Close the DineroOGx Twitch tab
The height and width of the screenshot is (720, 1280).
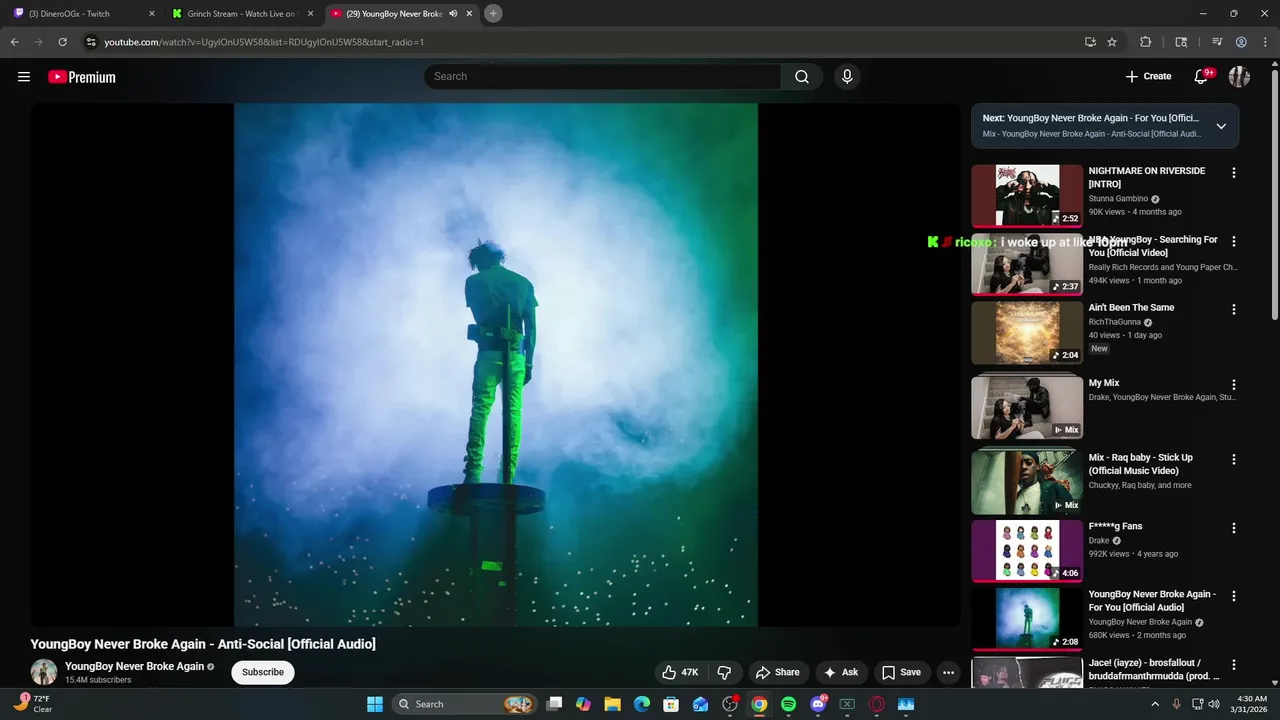(x=152, y=14)
